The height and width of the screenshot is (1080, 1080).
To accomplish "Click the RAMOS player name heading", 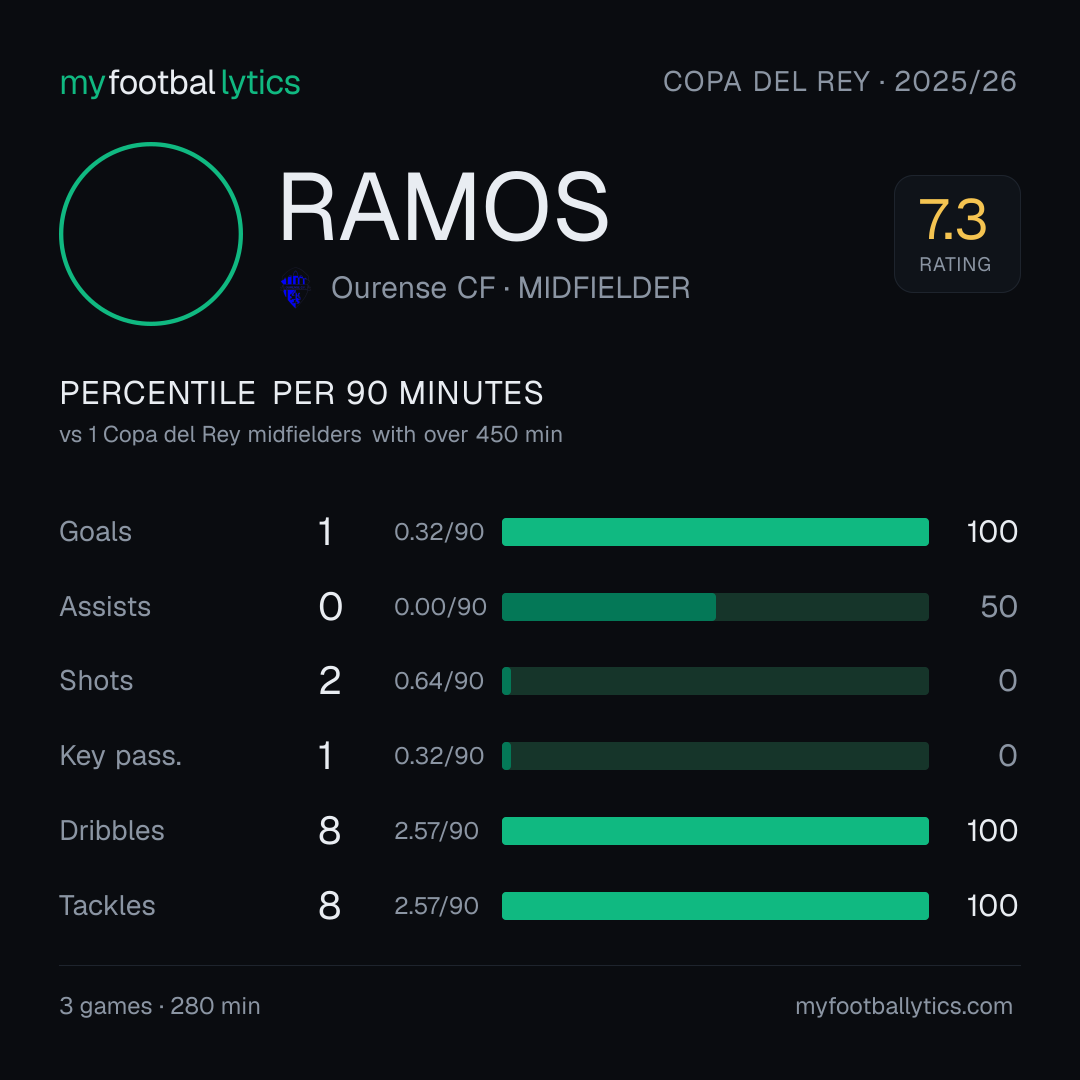I will tap(444, 207).
